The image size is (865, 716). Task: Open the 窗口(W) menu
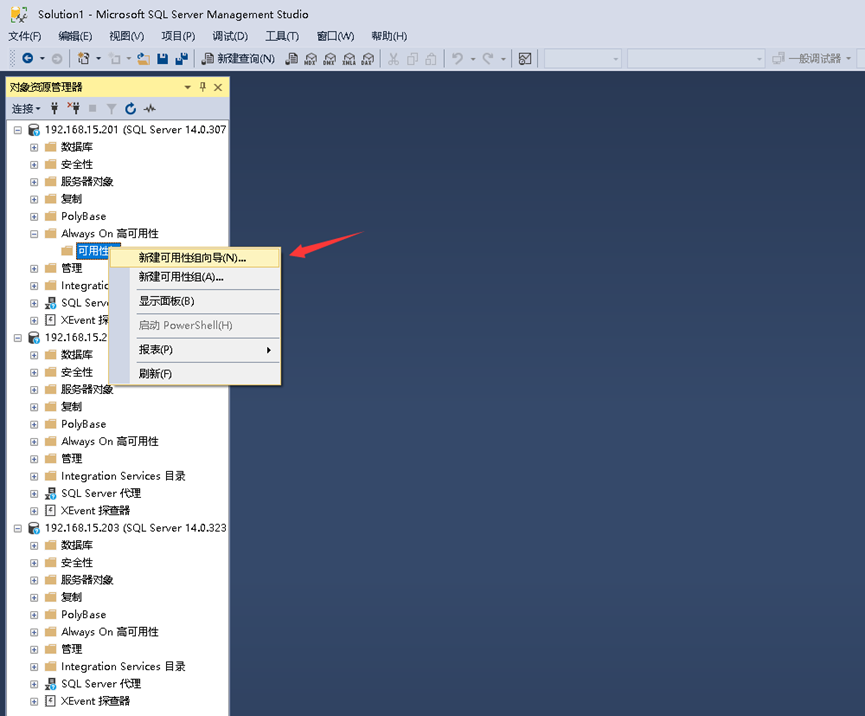point(335,36)
